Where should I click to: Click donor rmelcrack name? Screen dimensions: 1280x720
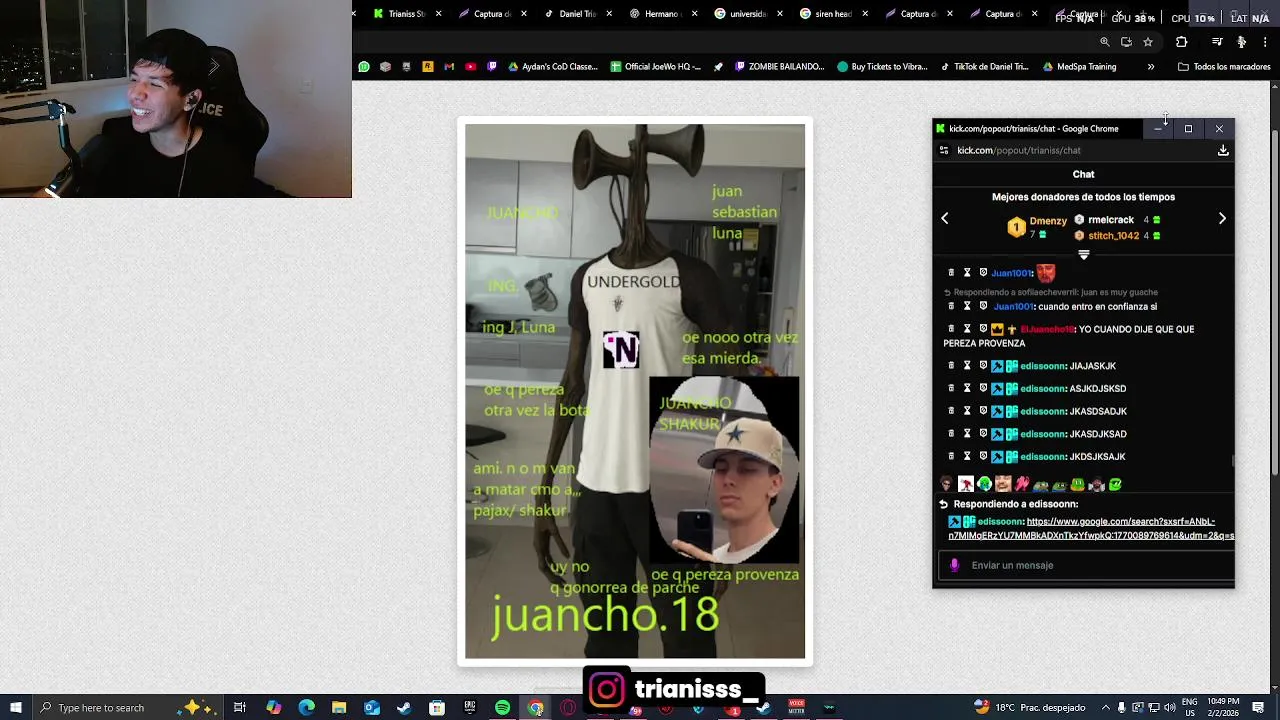(x=1111, y=220)
